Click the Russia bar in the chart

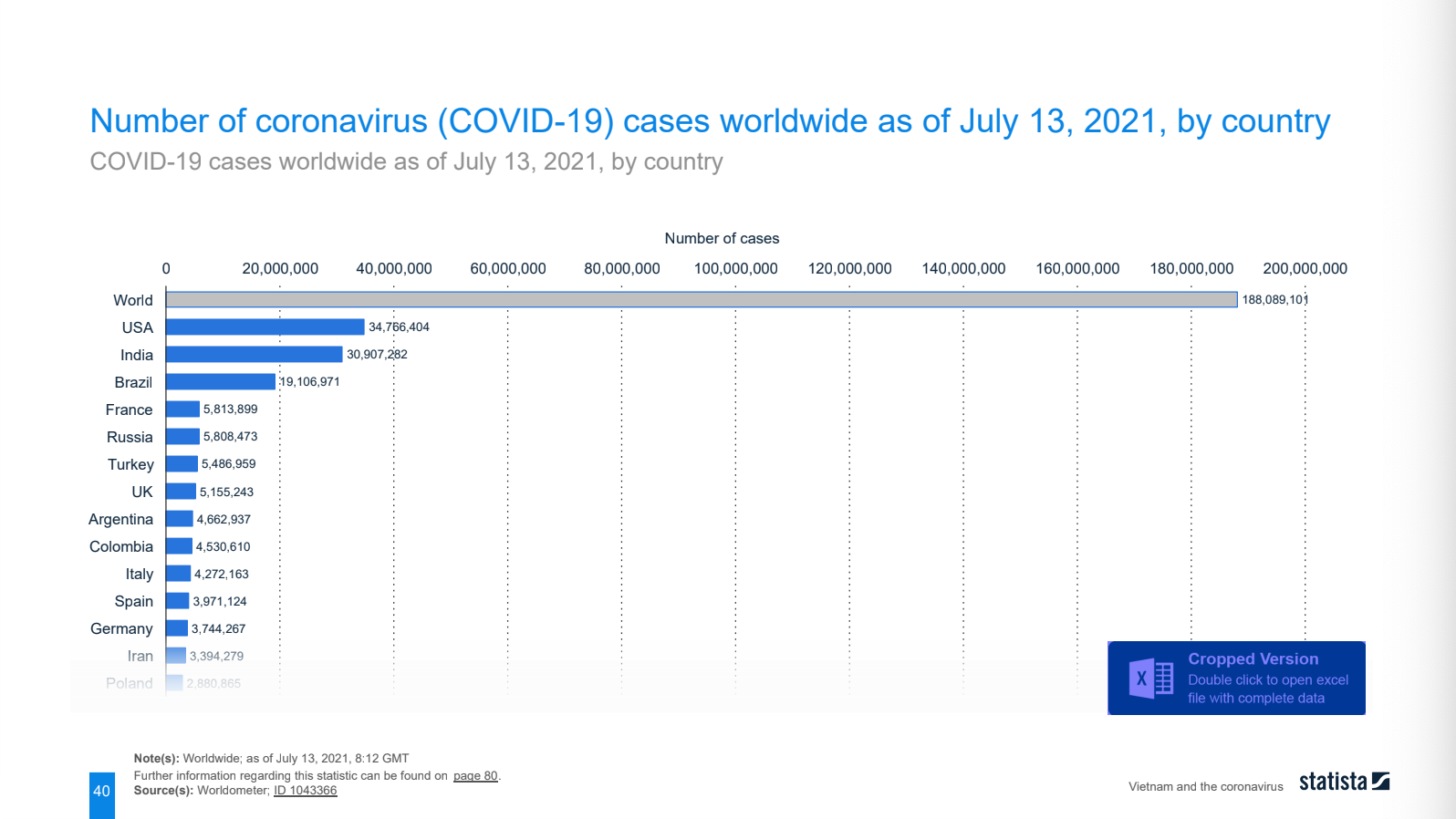[182, 436]
